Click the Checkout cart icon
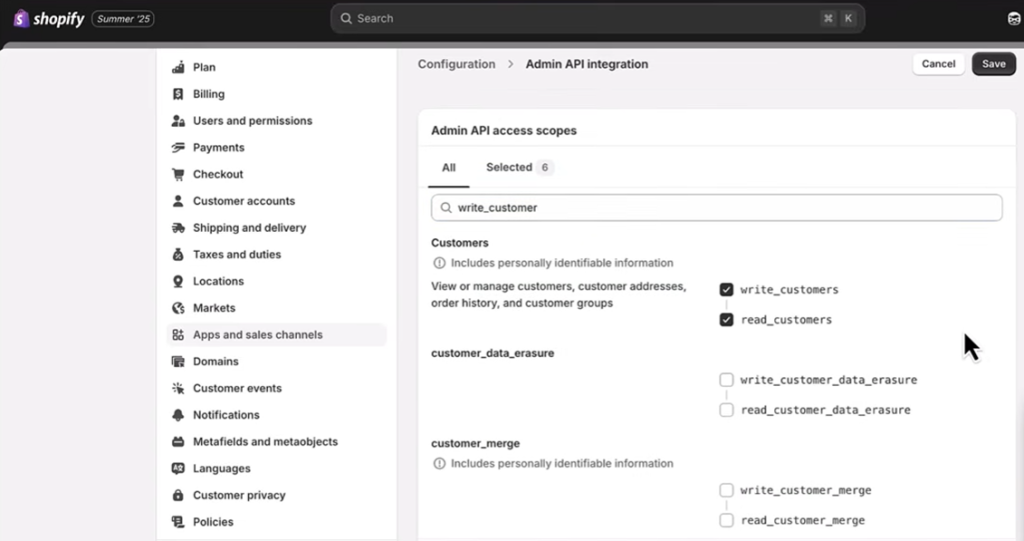The height and width of the screenshot is (541, 1024). (x=178, y=174)
